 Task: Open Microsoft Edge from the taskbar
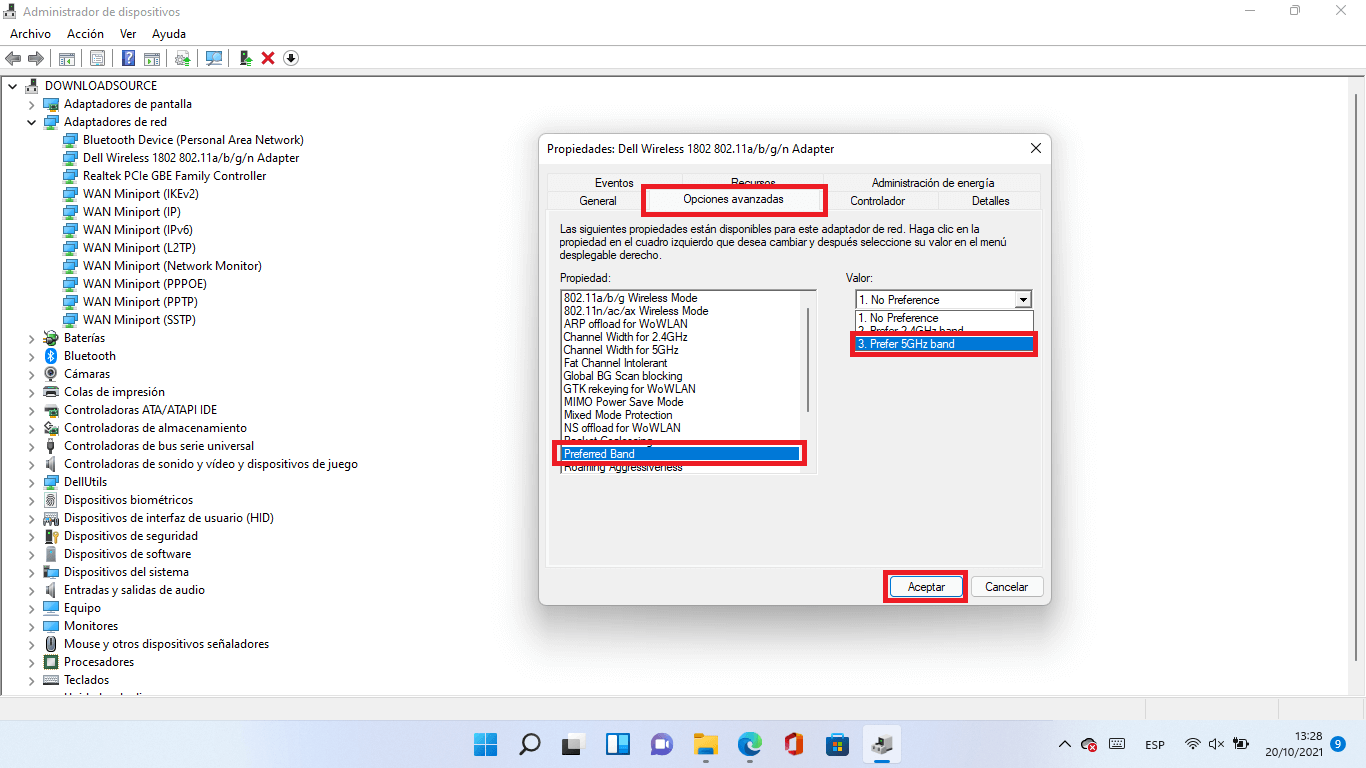point(750,744)
